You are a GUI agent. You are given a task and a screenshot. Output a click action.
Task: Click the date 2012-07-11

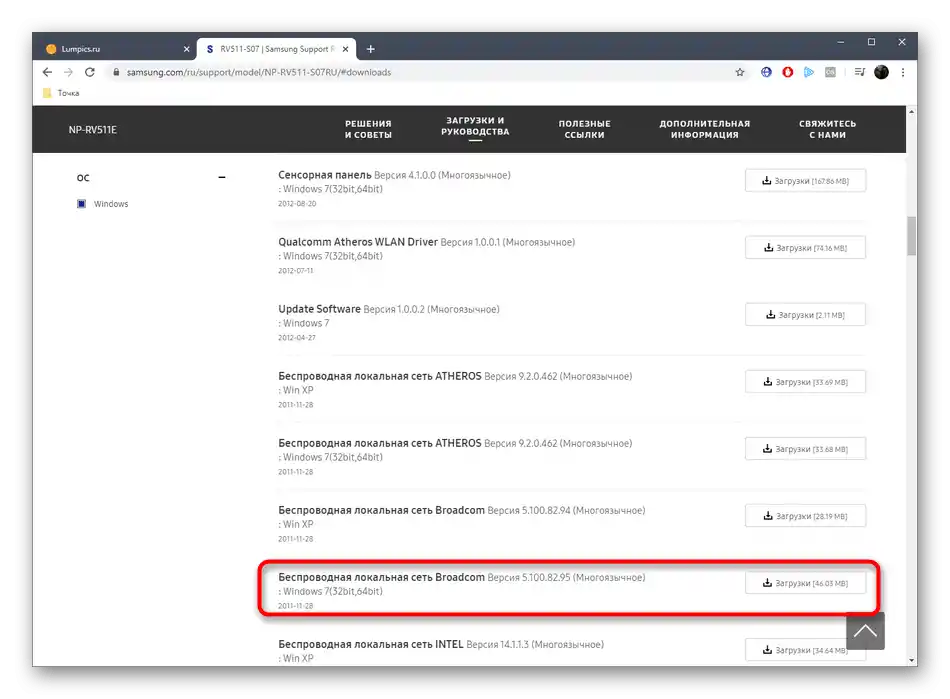point(296,271)
